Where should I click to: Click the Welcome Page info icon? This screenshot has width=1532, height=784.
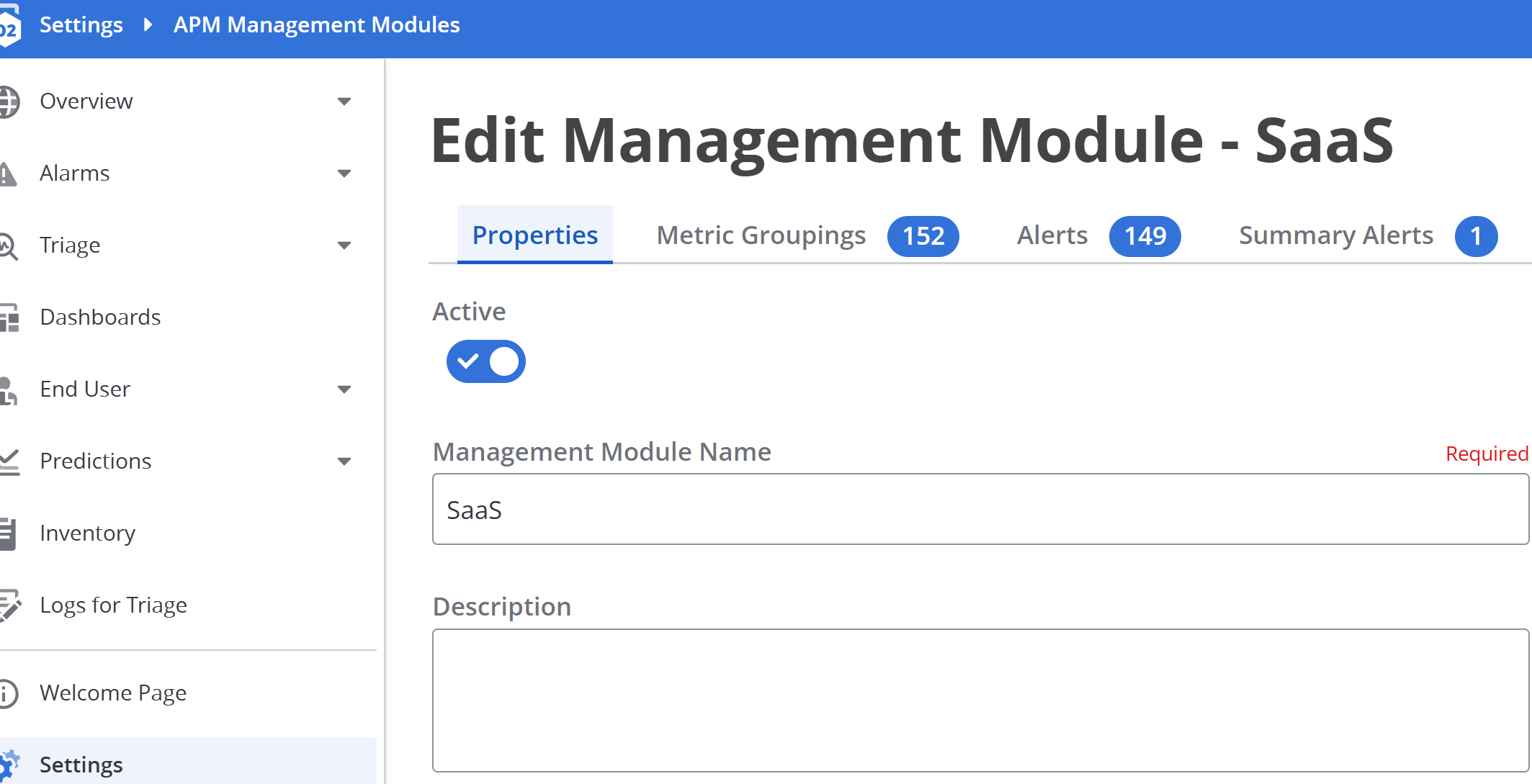(x=7, y=693)
